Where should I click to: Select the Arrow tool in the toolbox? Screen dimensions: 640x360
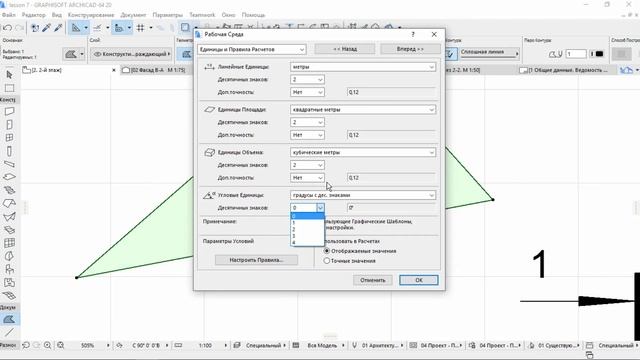[x=9, y=75]
